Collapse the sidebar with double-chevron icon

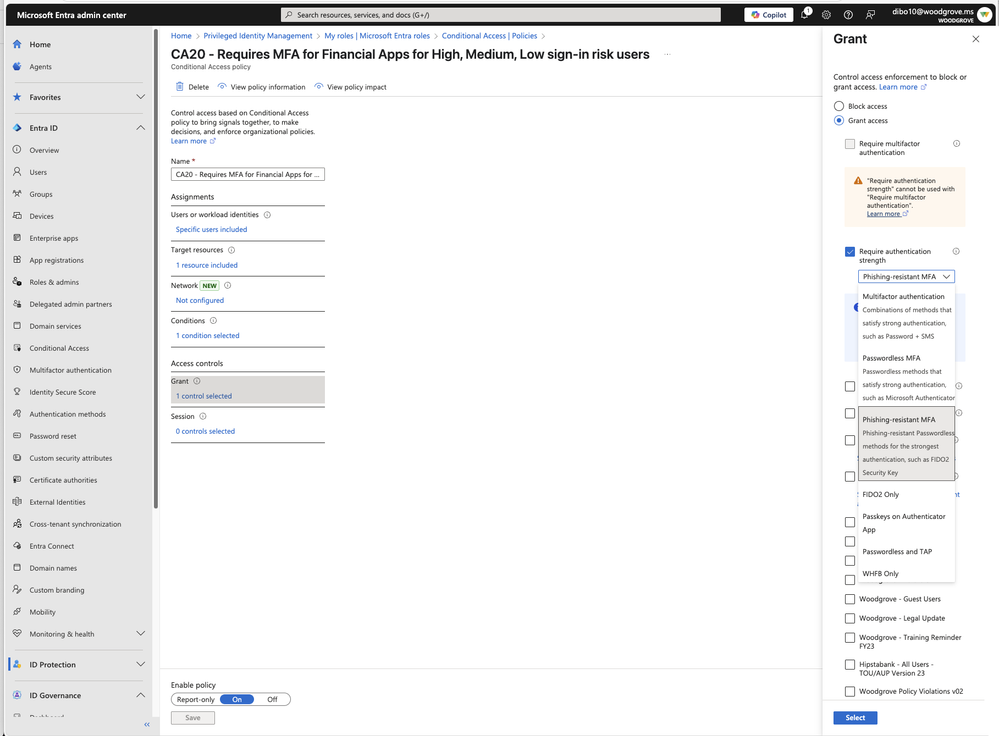pyautogui.click(x=147, y=725)
